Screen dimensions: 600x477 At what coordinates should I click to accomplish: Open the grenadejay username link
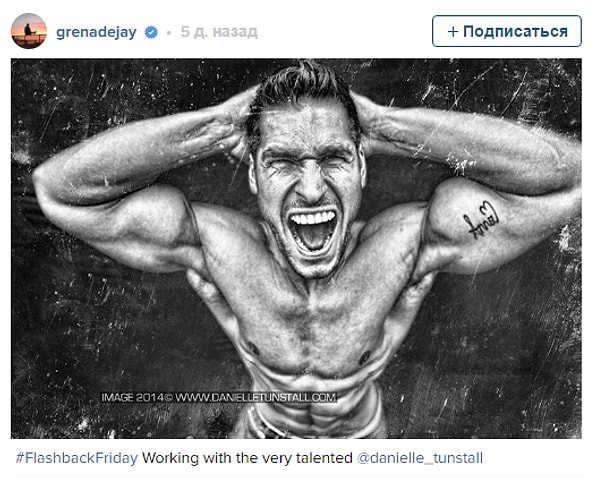point(96,32)
